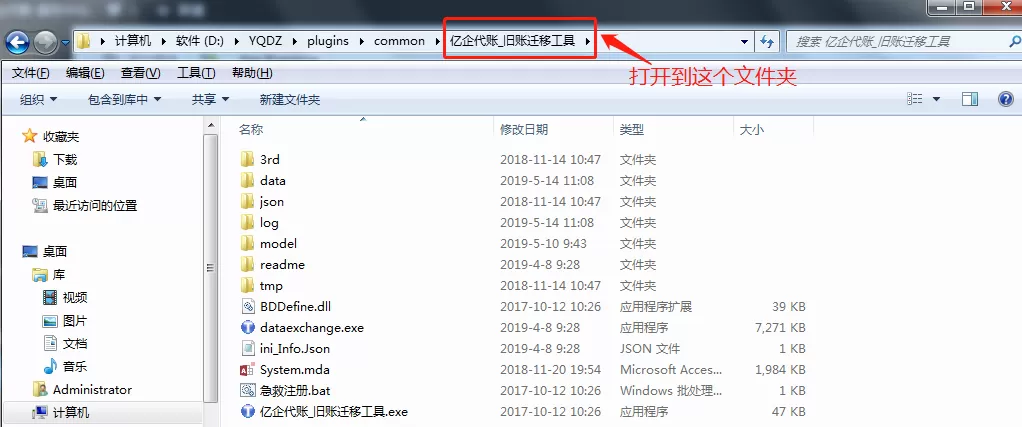Click YQDZ in the address path
Viewport: 1022px width, 427px height.
tap(266, 41)
